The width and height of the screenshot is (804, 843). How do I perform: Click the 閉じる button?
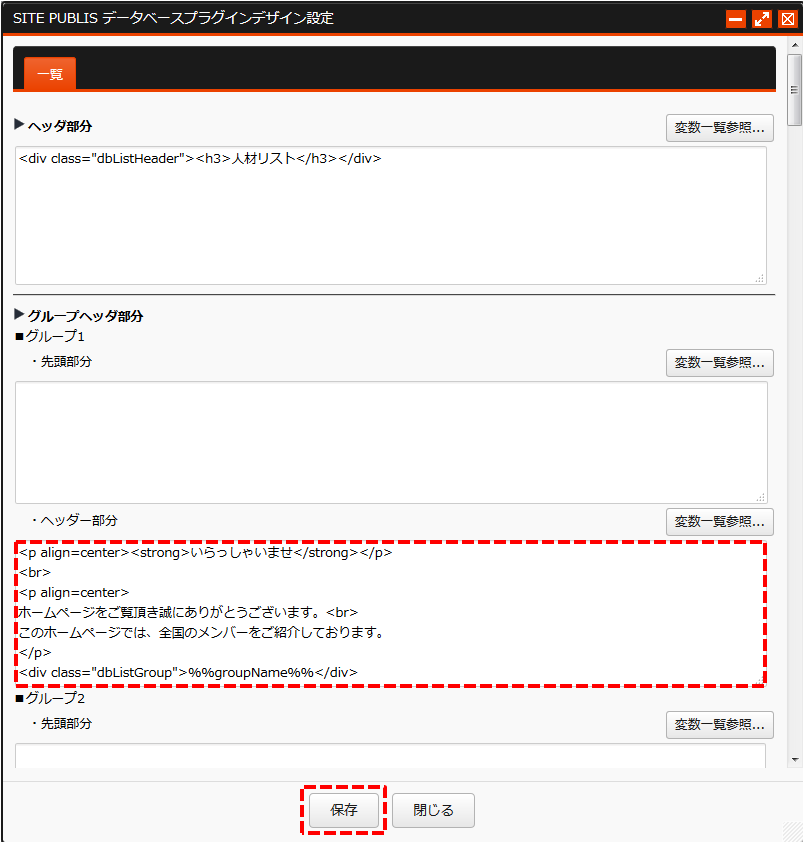click(x=433, y=810)
